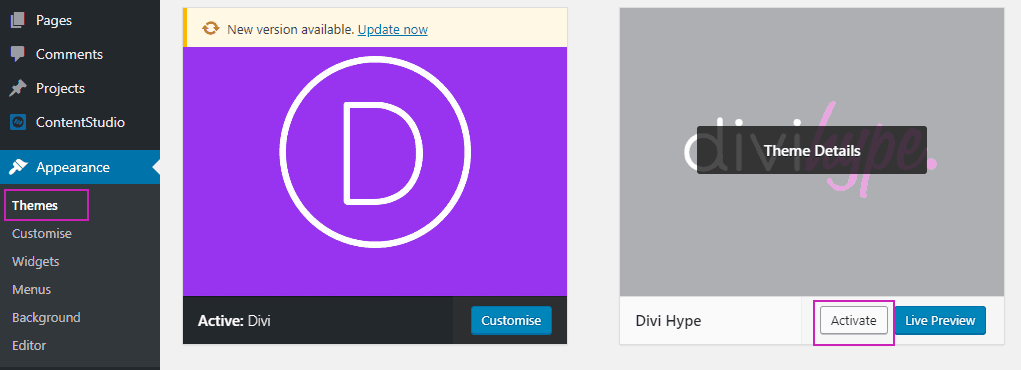The height and width of the screenshot is (370, 1021).
Task: Open Background submenu item
Action: (x=46, y=317)
